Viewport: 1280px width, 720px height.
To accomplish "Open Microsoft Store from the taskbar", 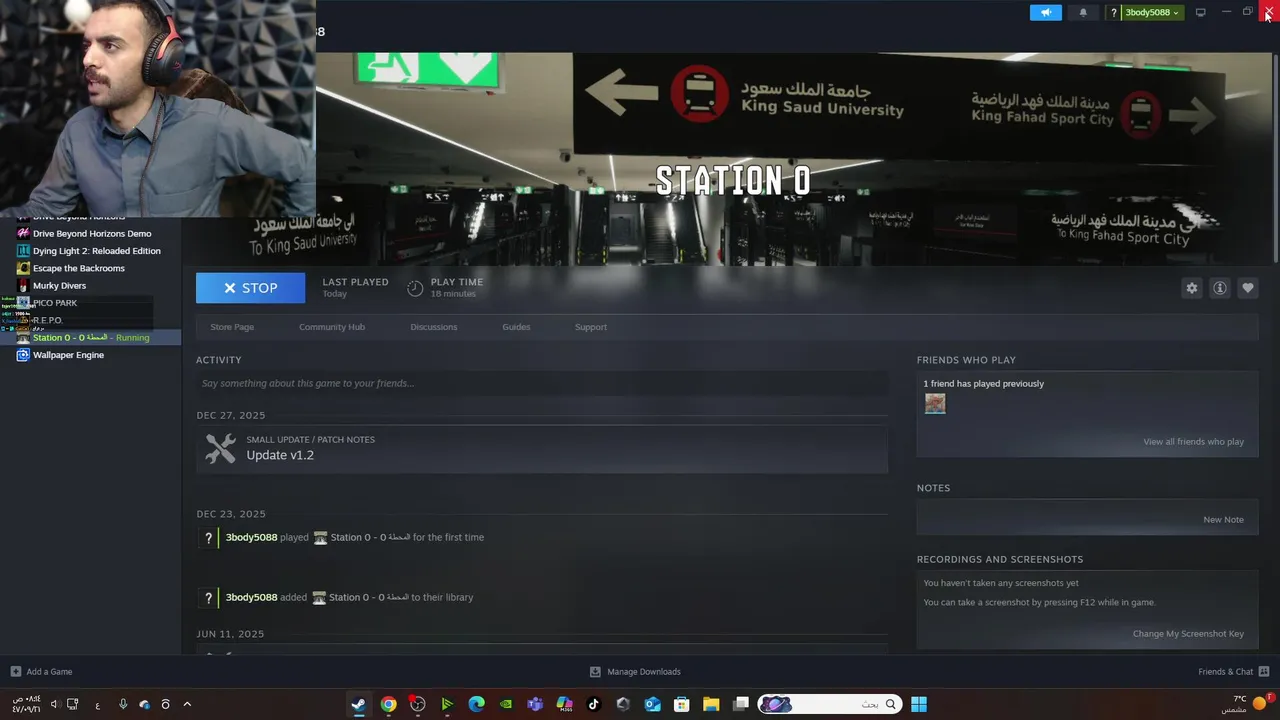I will pos(682,704).
